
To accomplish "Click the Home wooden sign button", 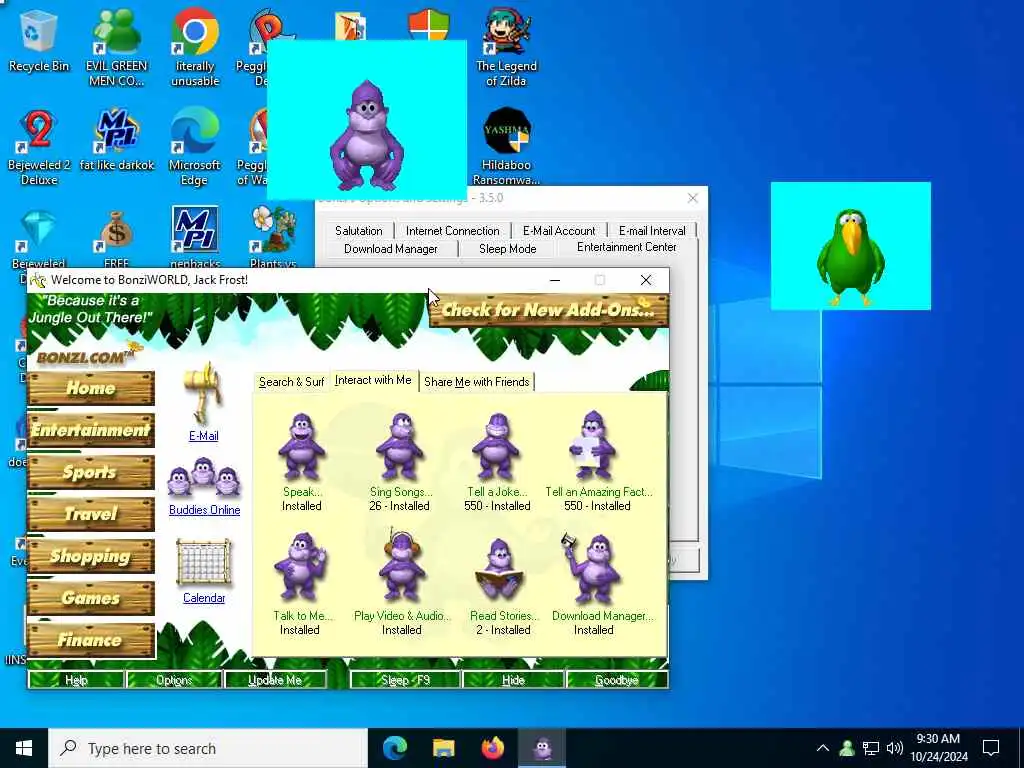I will (x=91, y=388).
